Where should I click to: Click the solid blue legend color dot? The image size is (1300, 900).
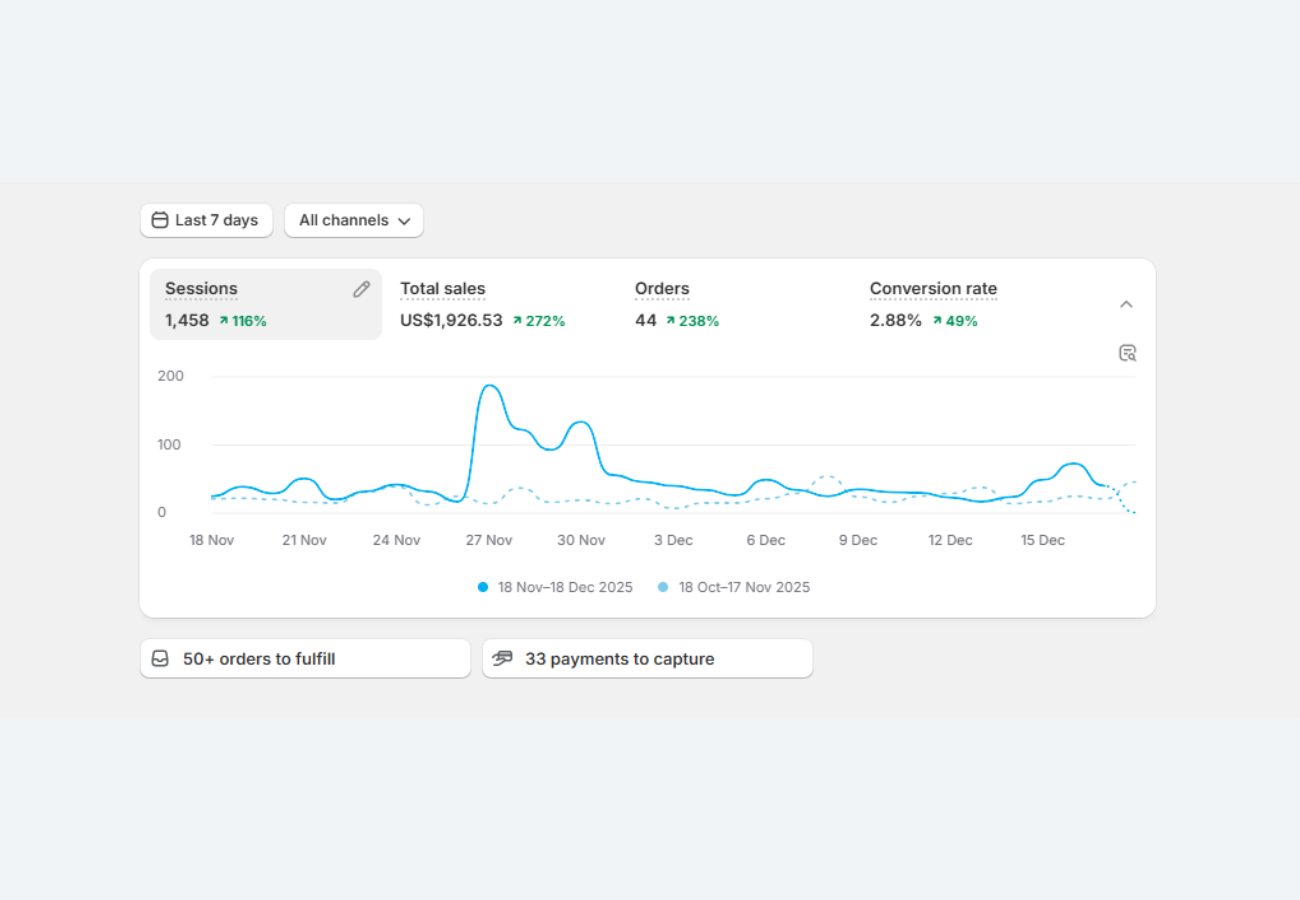483,588
